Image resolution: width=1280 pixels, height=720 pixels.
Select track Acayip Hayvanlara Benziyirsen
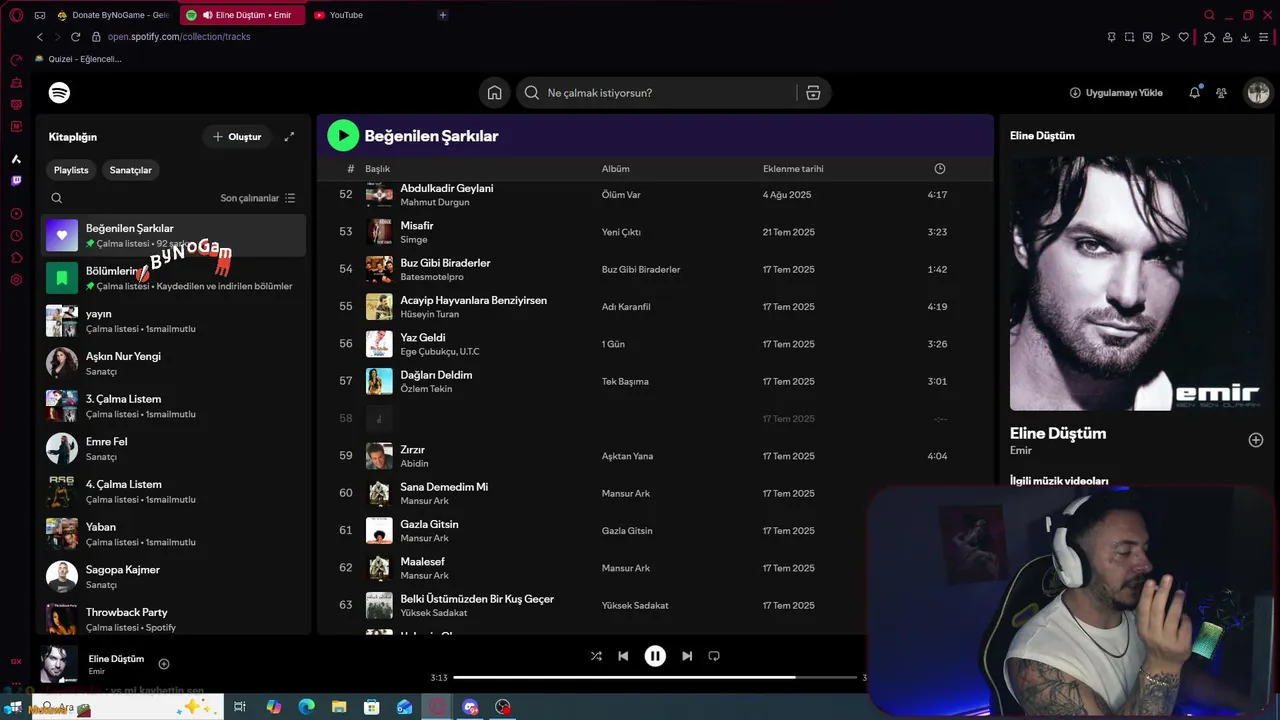point(473,300)
